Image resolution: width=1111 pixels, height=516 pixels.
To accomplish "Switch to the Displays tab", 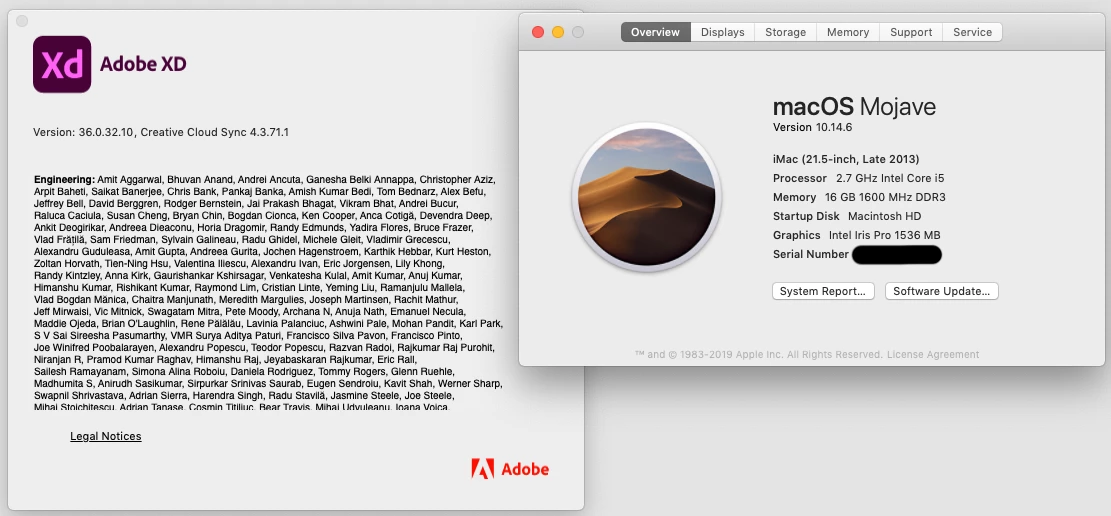I will click(x=723, y=32).
